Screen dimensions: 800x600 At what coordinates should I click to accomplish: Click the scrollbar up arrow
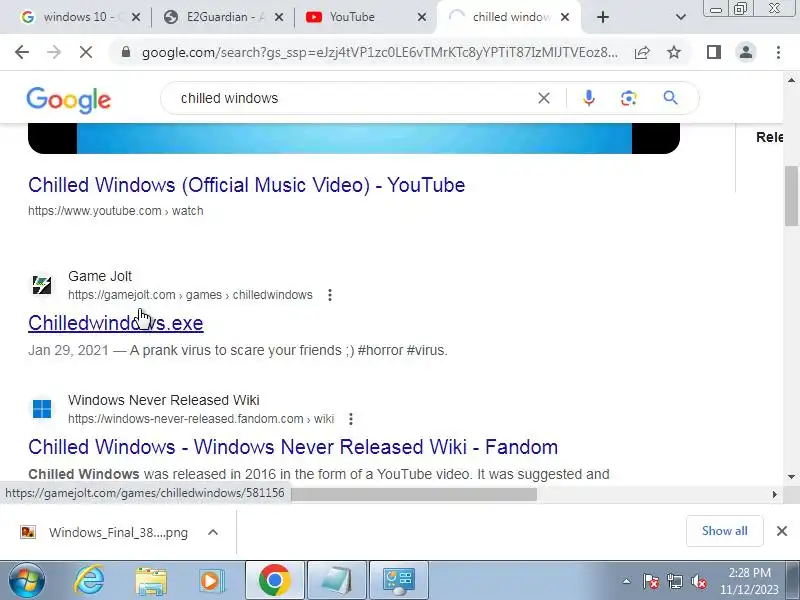[x=791, y=80]
